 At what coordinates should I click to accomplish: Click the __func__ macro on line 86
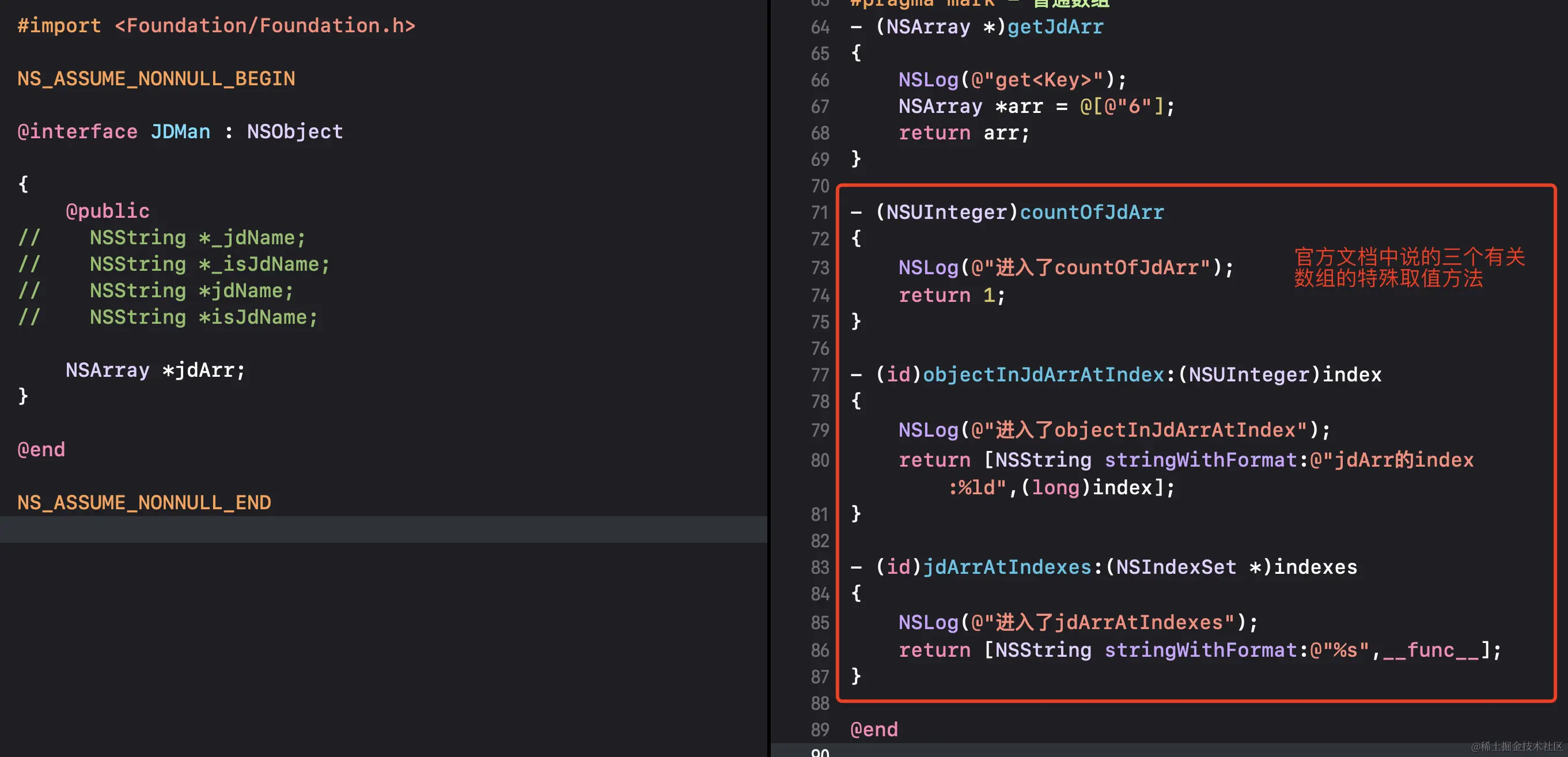click(1430, 650)
